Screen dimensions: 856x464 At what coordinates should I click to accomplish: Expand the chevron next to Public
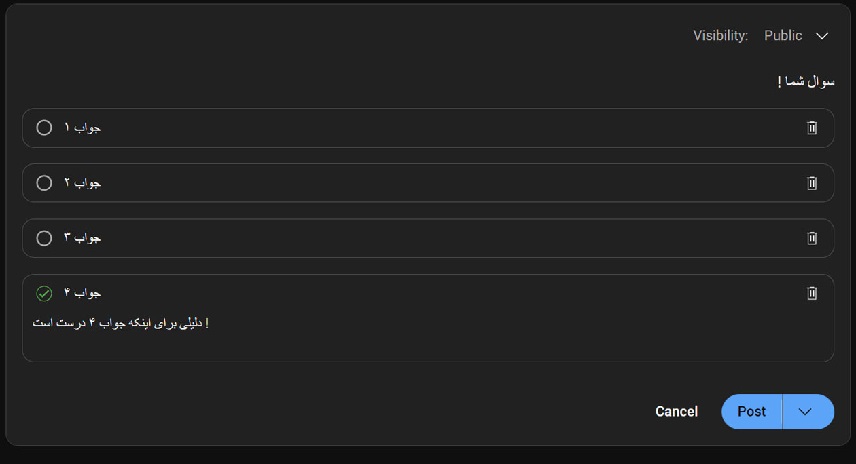point(822,36)
